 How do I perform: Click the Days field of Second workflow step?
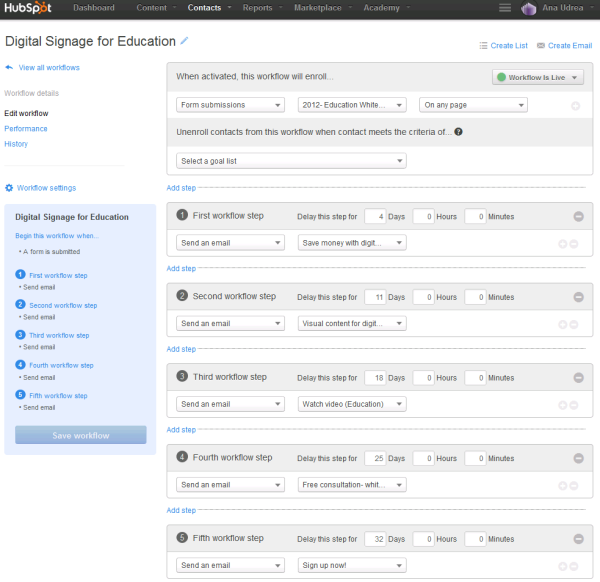(375, 297)
